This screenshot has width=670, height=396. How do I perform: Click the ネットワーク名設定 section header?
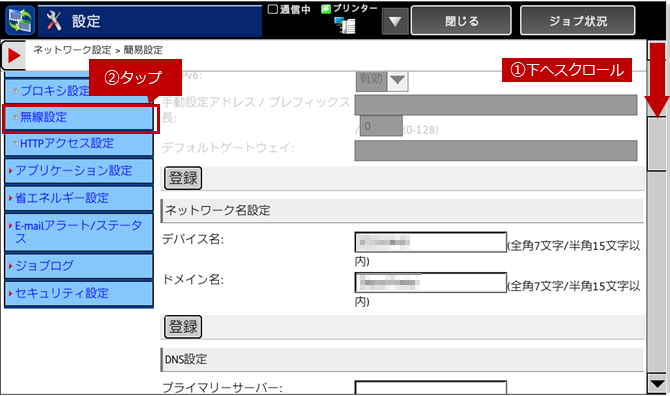(402, 211)
